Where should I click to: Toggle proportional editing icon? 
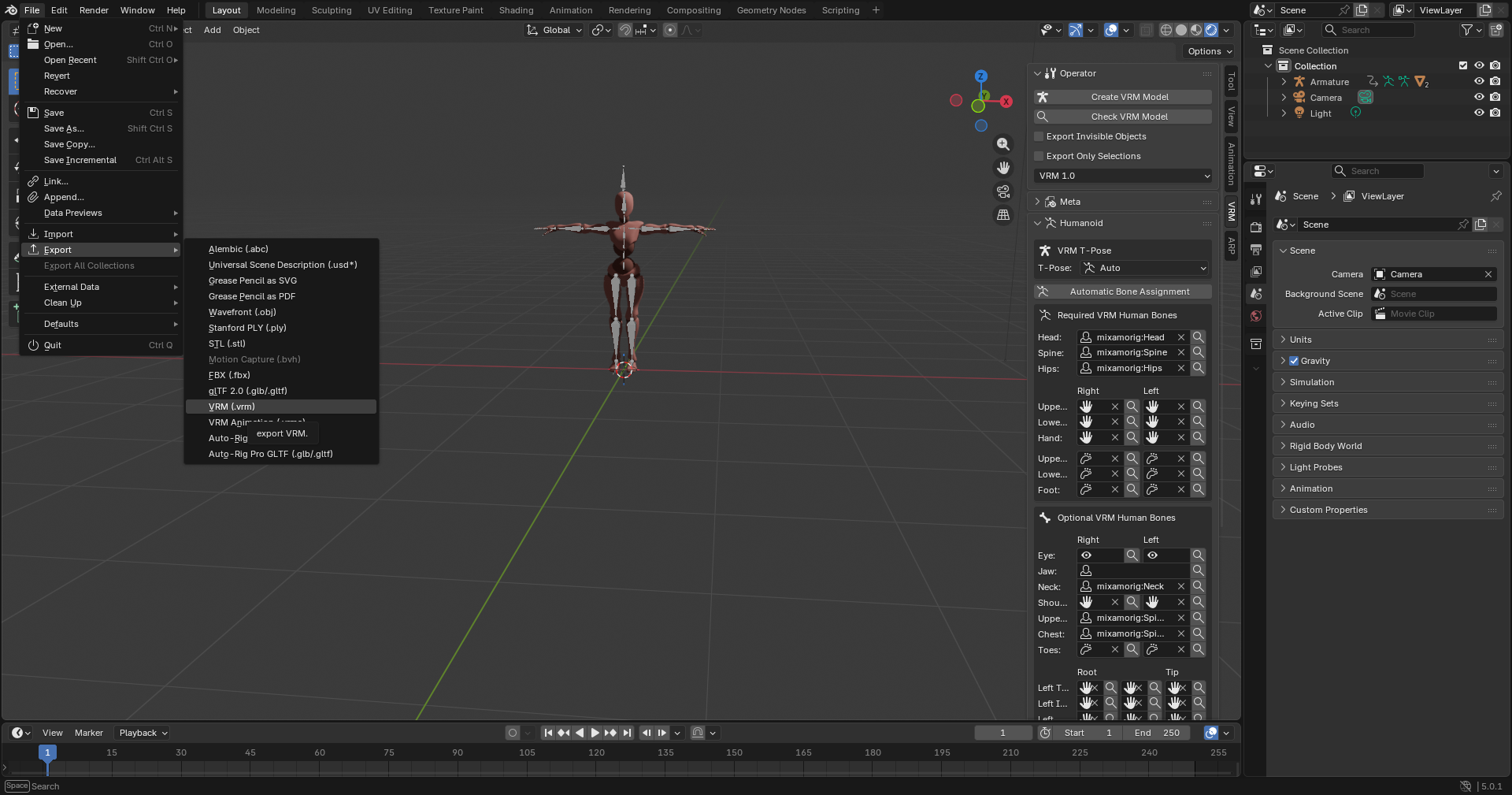tap(670, 30)
